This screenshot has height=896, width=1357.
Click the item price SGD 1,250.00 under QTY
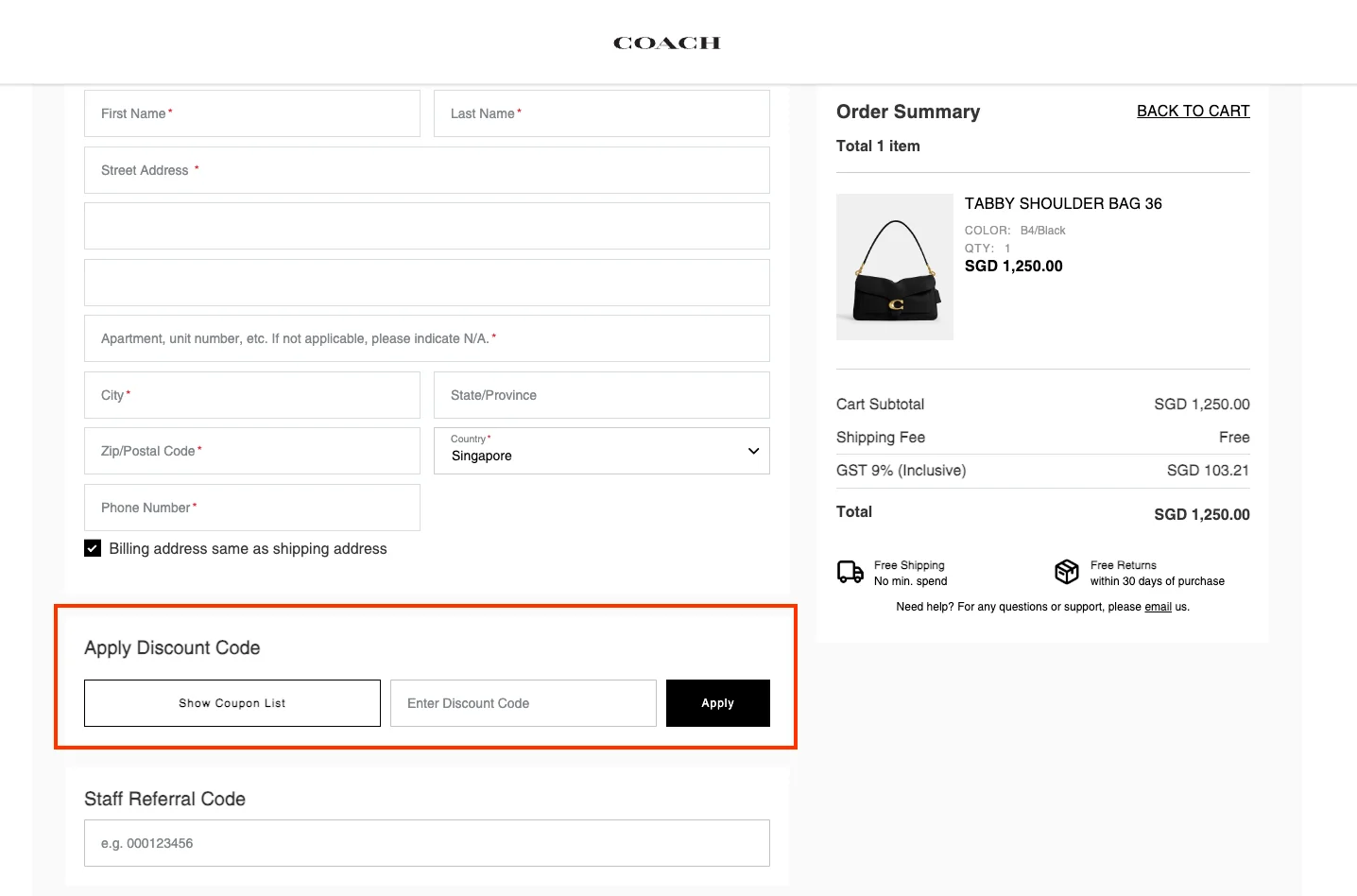pyautogui.click(x=1014, y=267)
